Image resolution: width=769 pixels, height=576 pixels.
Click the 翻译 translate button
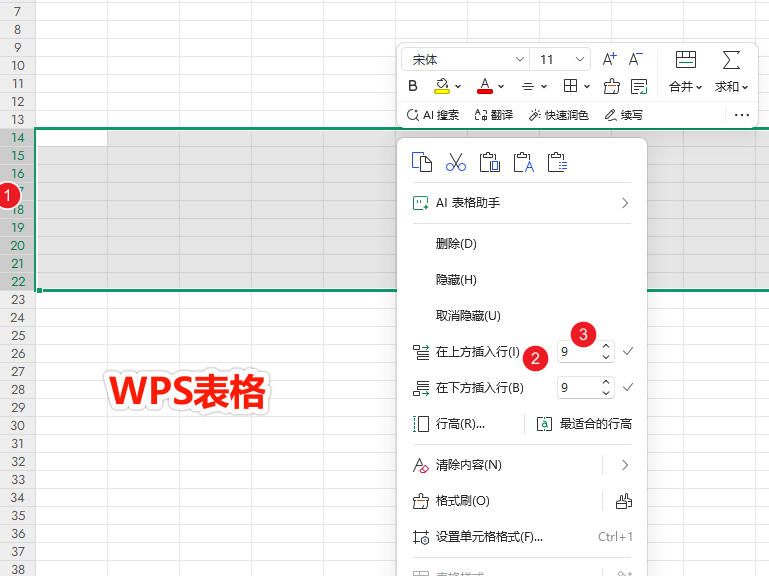pyautogui.click(x=494, y=115)
